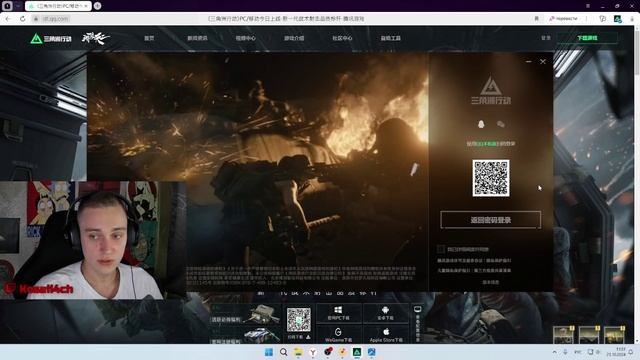The width and height of the screenshot is (640, 360).
Task: Open File Explorer from the taskbar
Action: 298,352
